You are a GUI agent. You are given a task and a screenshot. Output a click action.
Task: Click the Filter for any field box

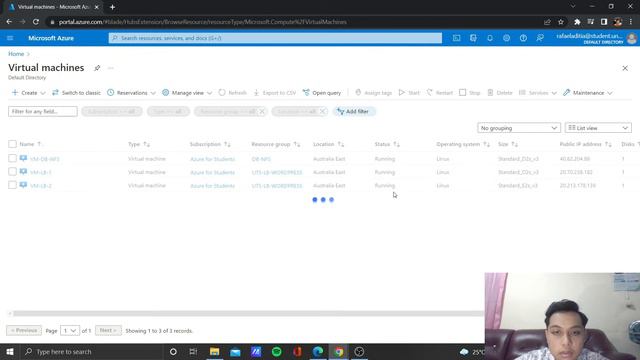coord(42,111)
